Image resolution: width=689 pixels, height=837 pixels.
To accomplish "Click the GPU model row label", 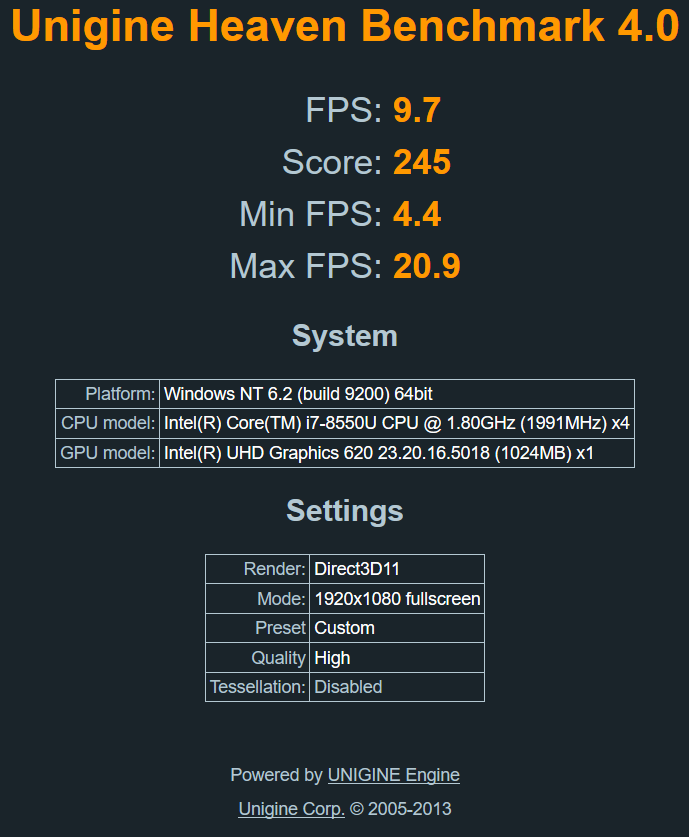I will coord(108,453).
